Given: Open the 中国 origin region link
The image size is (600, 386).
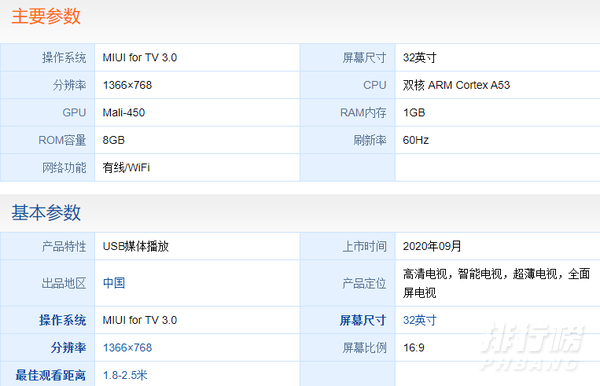Looking at the screenshot, I should (x=114, y=283).
